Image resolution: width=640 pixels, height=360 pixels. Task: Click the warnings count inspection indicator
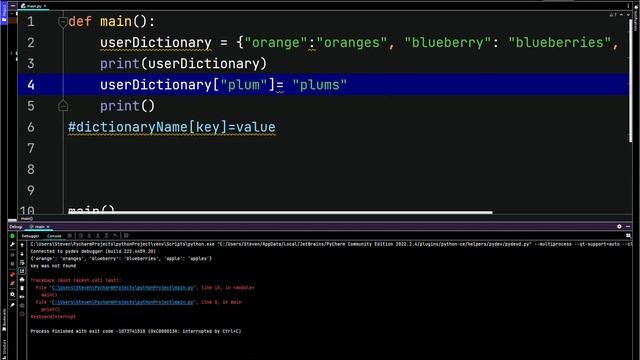tap(613, 15)
